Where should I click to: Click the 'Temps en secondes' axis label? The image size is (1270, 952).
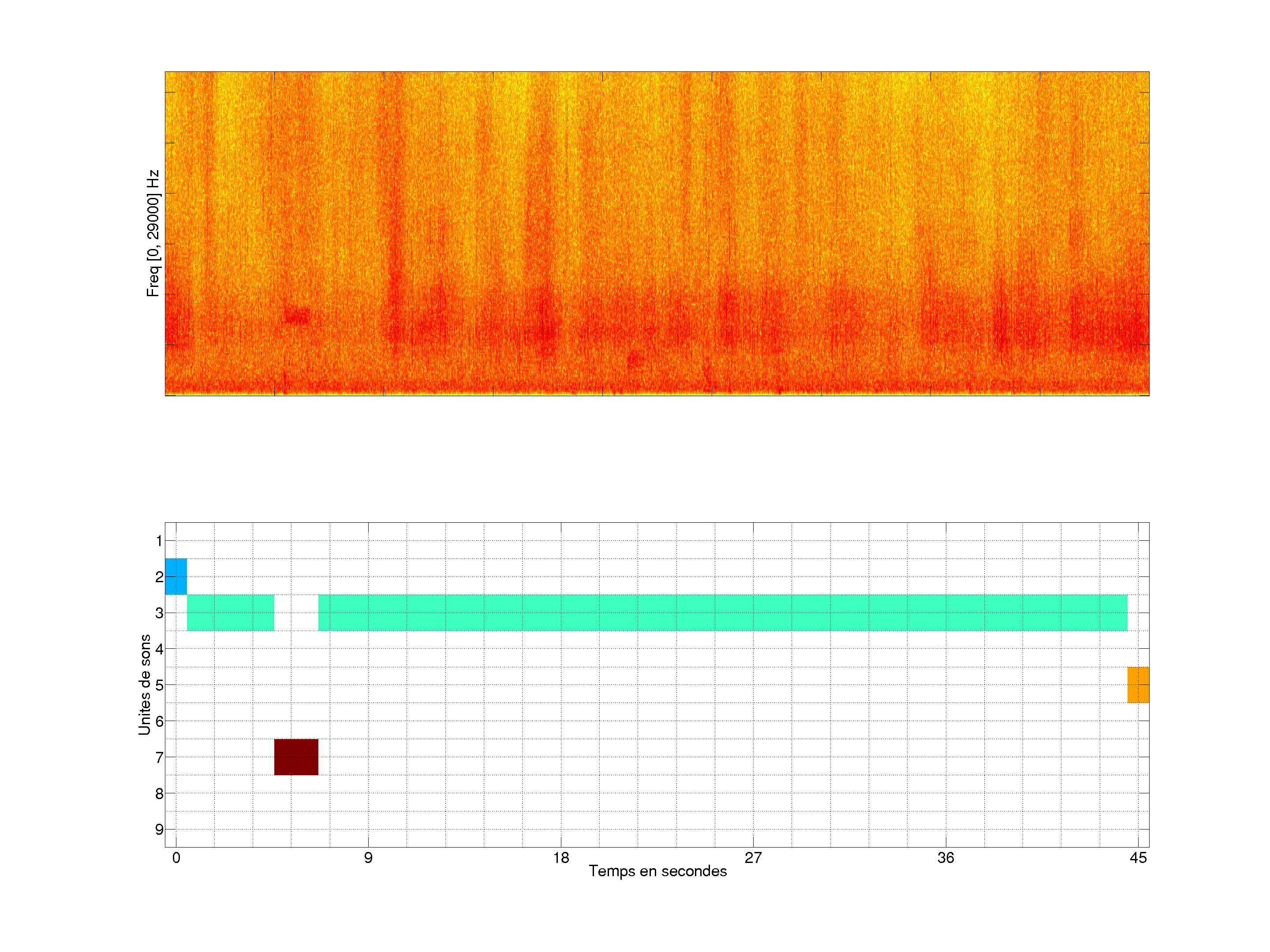tap(657, 871)
